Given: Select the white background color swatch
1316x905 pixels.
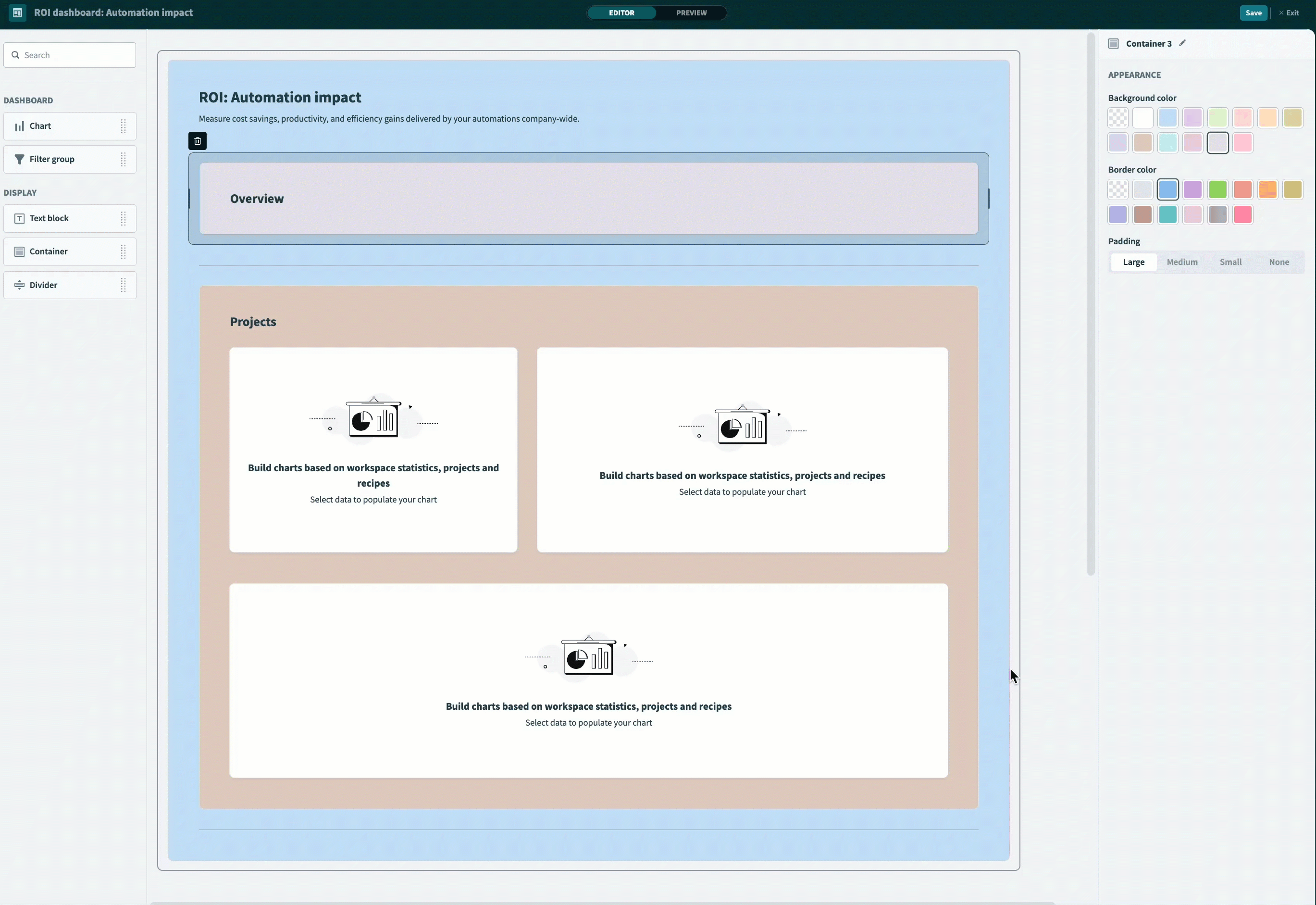Looking at the screenshot, I should click(x=1142, y=118).
